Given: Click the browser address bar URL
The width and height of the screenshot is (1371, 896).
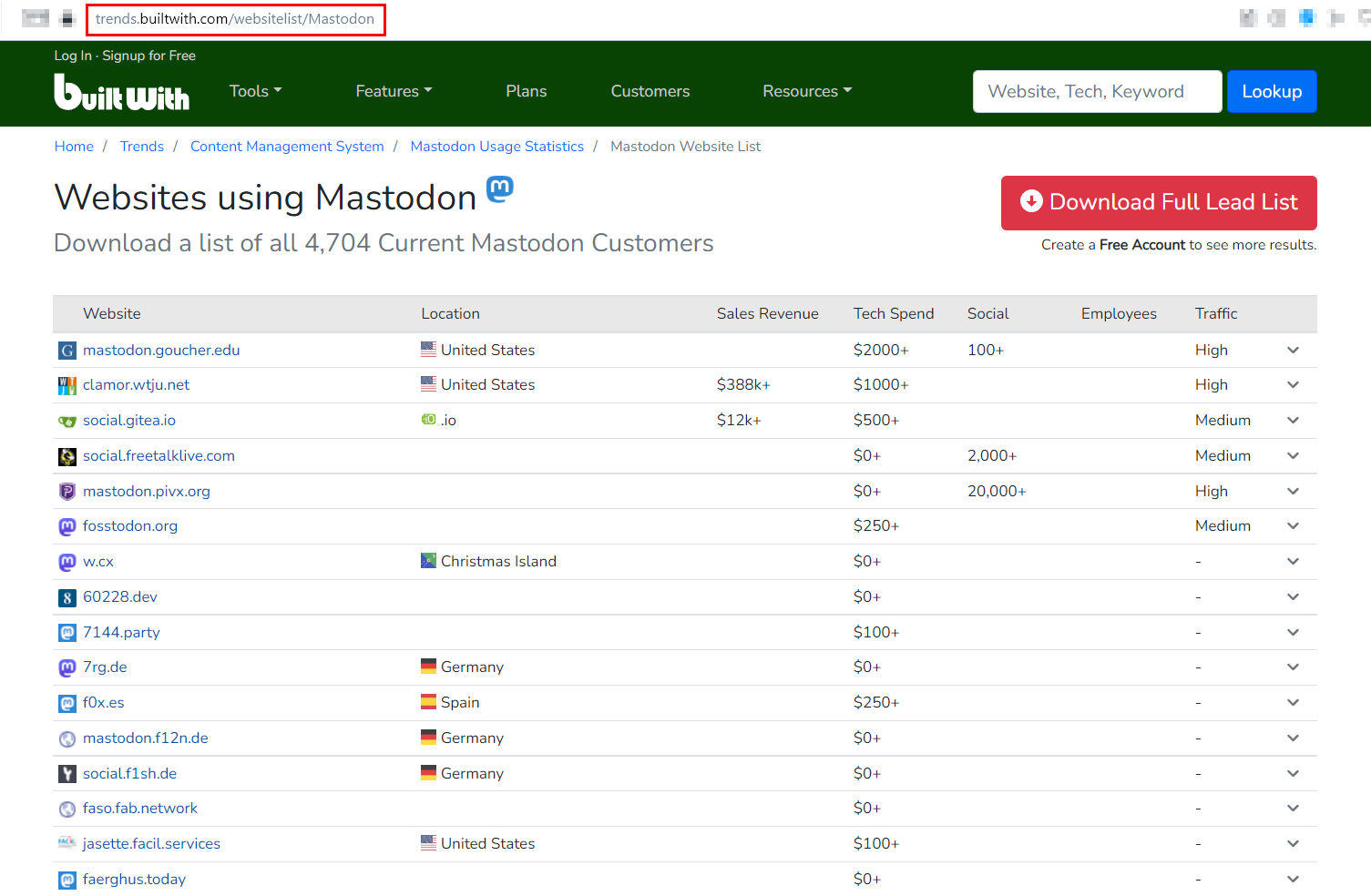Looking at the screenshot, I should tap(235, 19).
